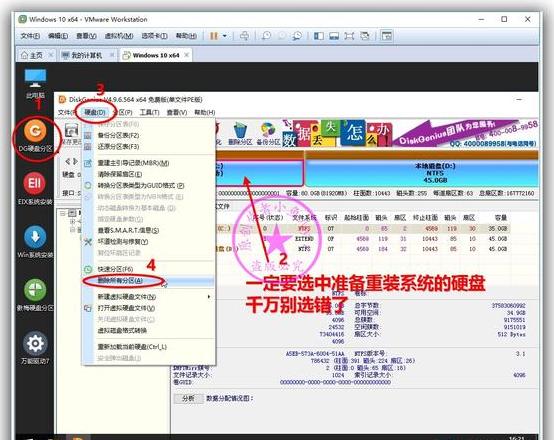Image resolution: width=554 pixels, height=440 pixels.
Task: Minimize the DiskGenius window
Action: (x=519, y=100)
